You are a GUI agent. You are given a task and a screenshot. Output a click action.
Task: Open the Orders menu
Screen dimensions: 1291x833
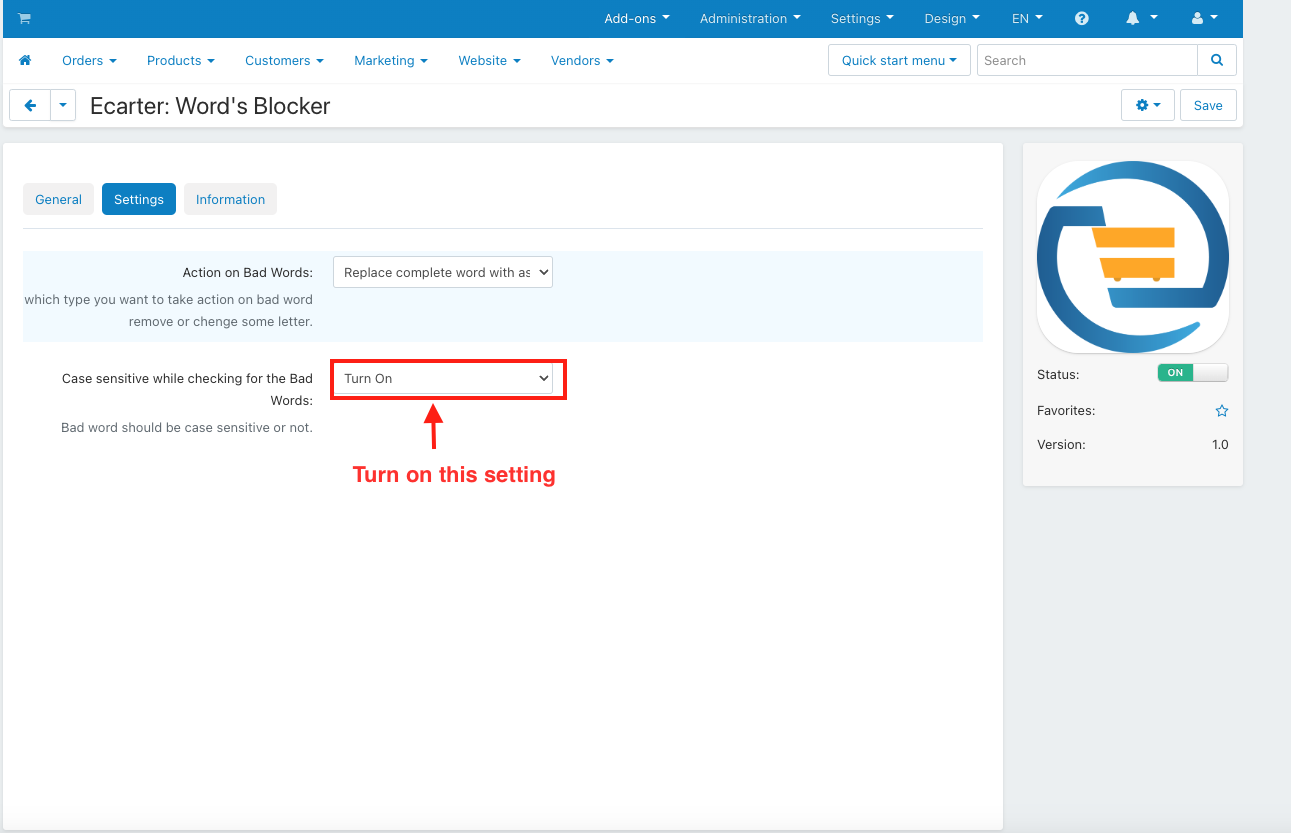(x=89, y=60)
